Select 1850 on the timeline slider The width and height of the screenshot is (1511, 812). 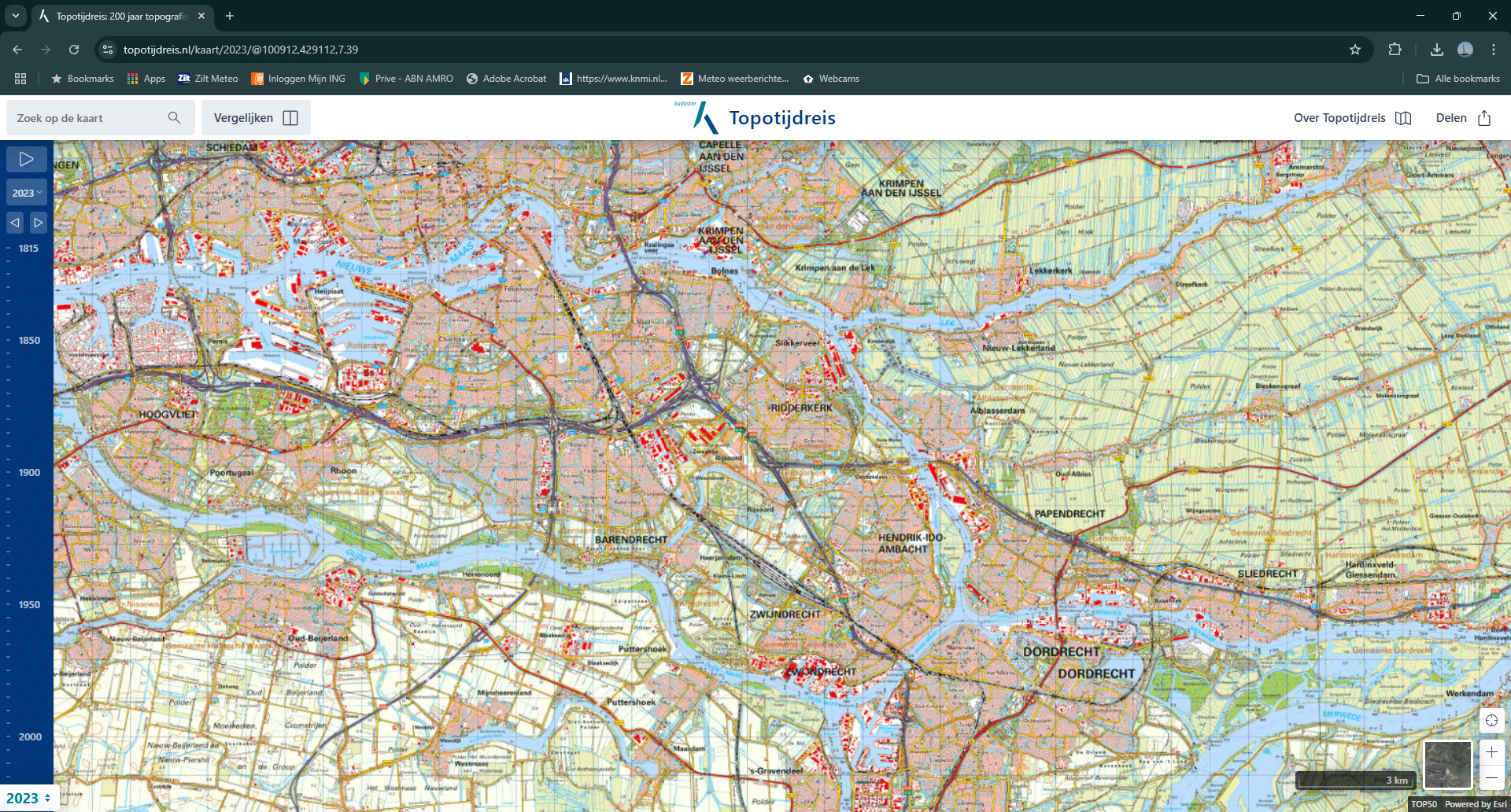pyautogui.click(x=29, y=341)
